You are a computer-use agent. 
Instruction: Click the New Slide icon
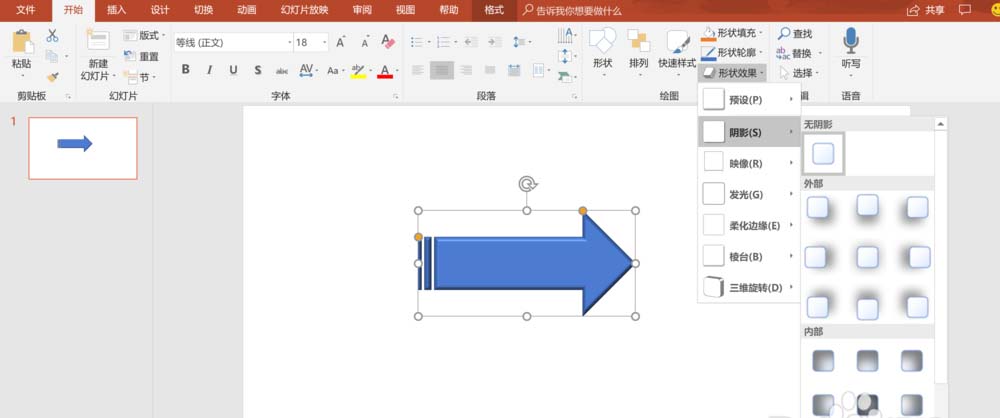click(x=98, y=40)
